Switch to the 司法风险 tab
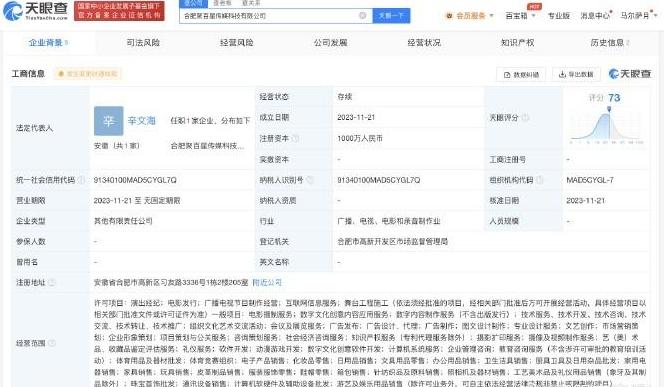The image size is (664, 387). pos(143,42)
